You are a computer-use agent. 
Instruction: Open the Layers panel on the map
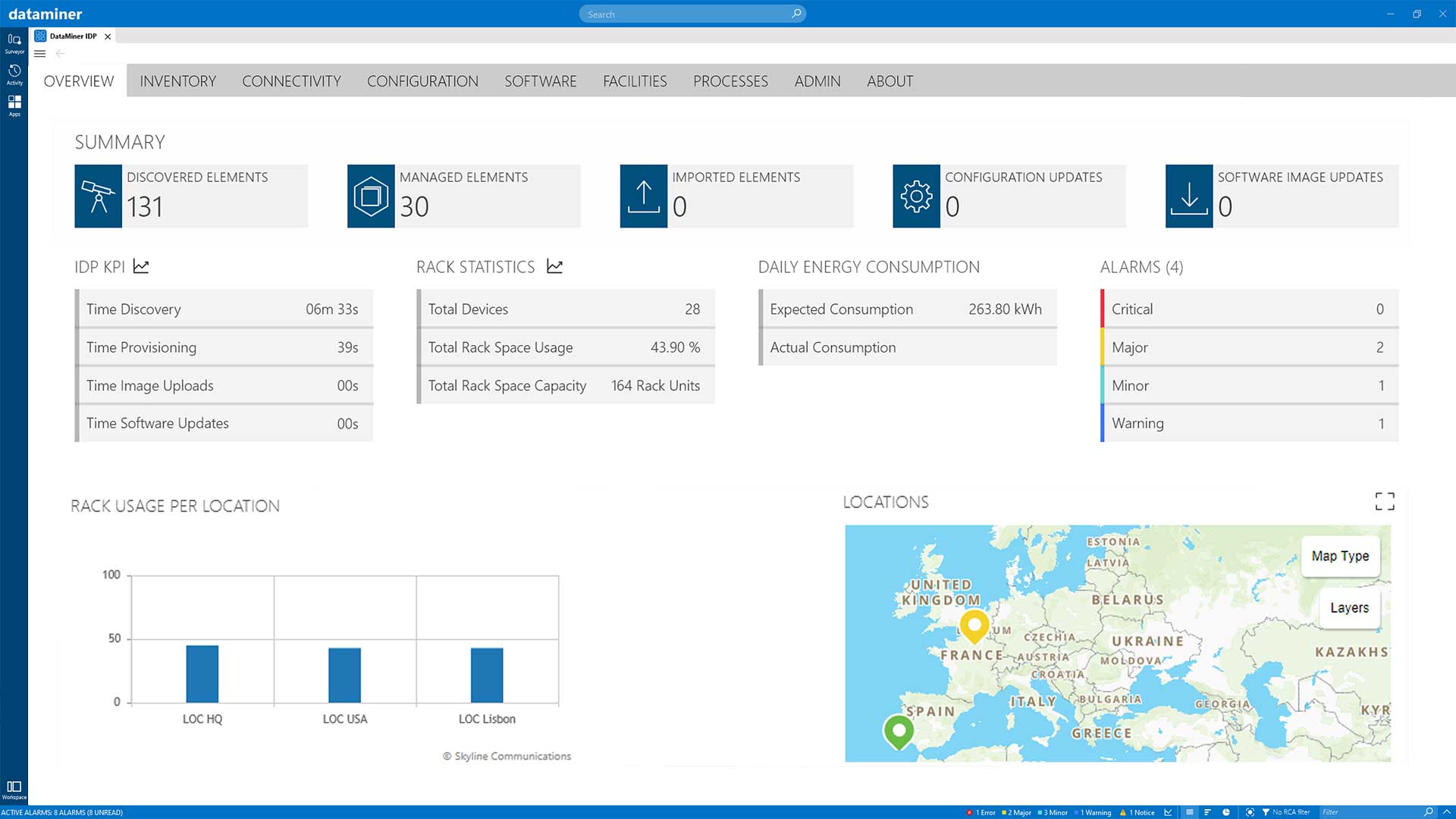pyautogui.click(x=1348, y=607)
